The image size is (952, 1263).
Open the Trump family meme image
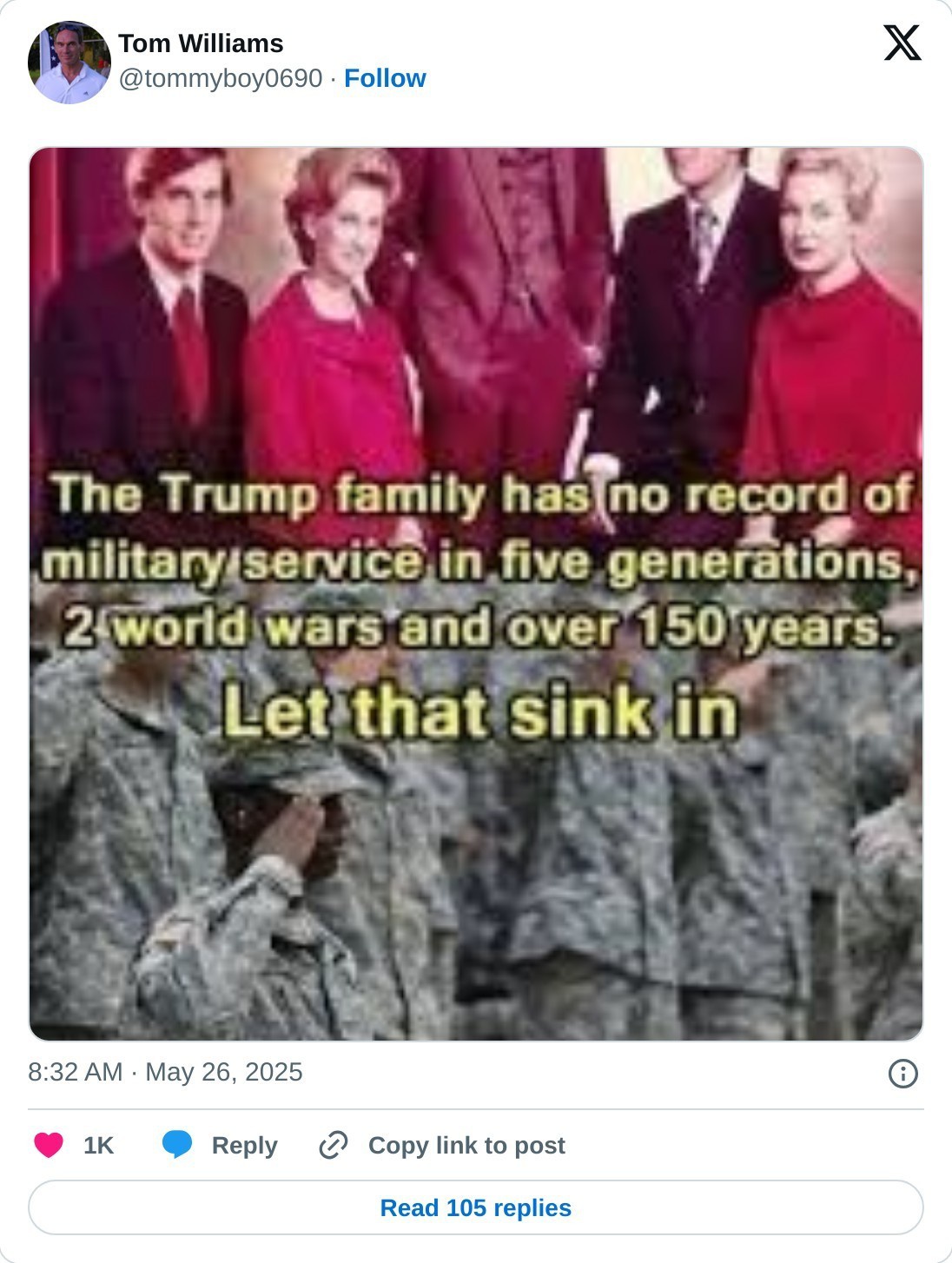(476, 594)
